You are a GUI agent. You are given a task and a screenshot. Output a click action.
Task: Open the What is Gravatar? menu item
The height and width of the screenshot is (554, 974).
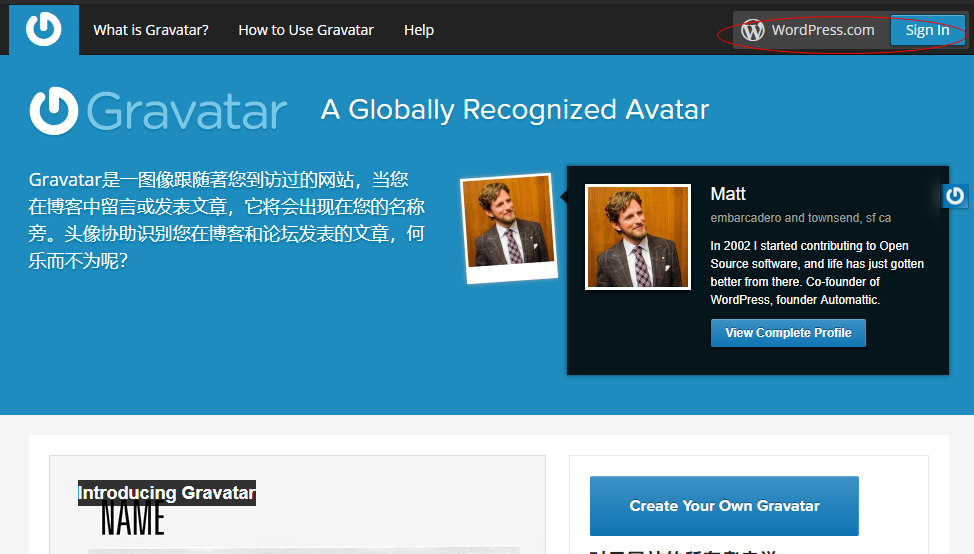point(151,30)
